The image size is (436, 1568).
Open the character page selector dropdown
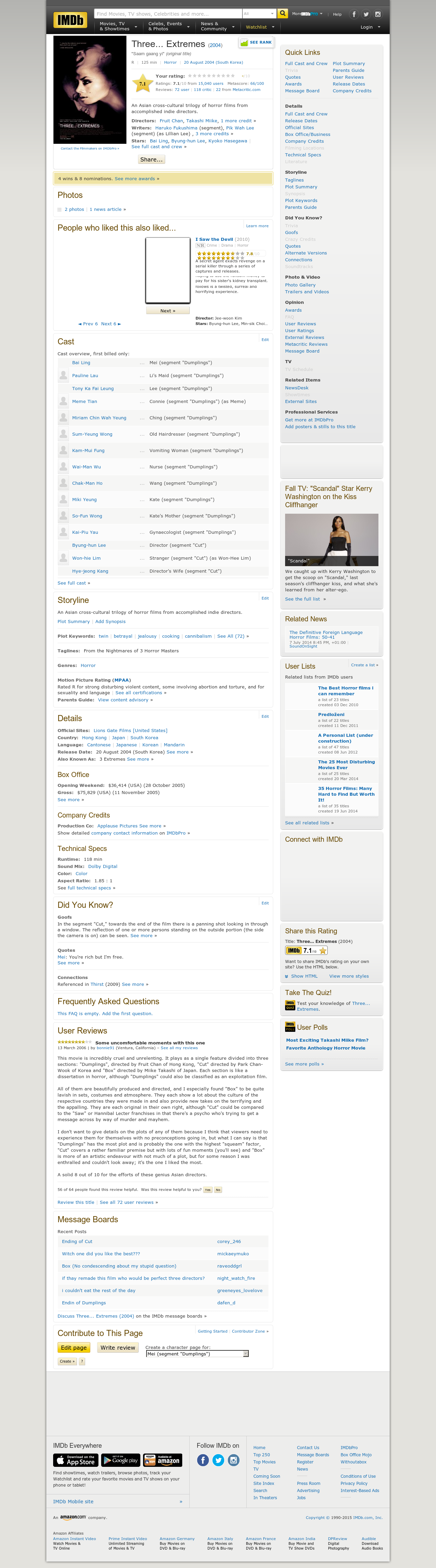point(197,1354)
